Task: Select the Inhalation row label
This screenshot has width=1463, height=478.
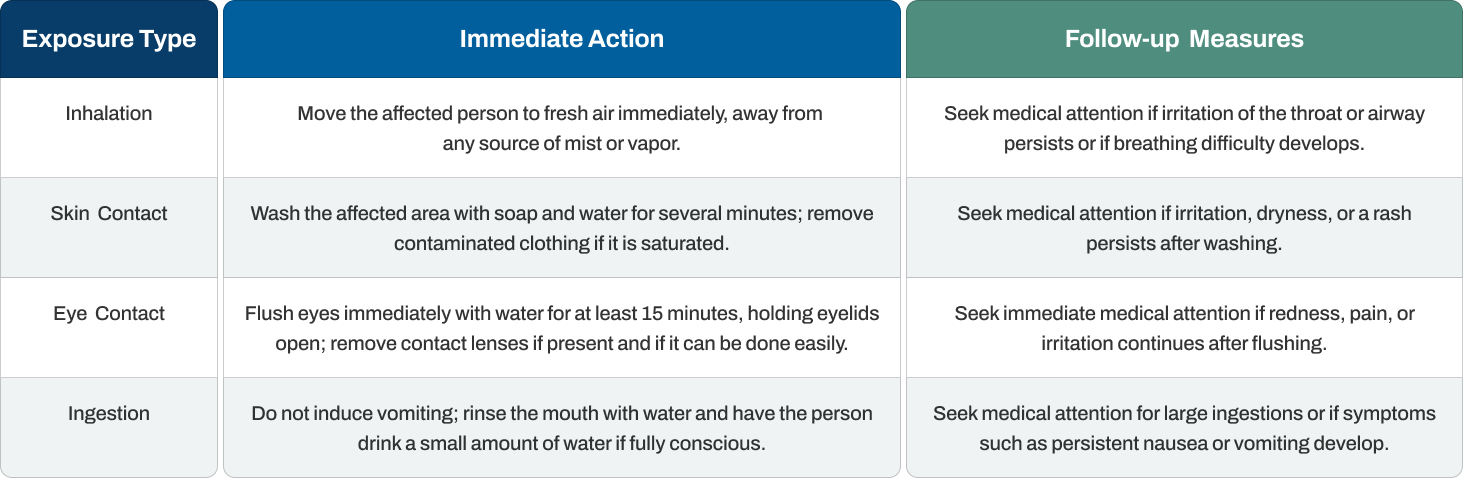Action: tap(109, 113)
